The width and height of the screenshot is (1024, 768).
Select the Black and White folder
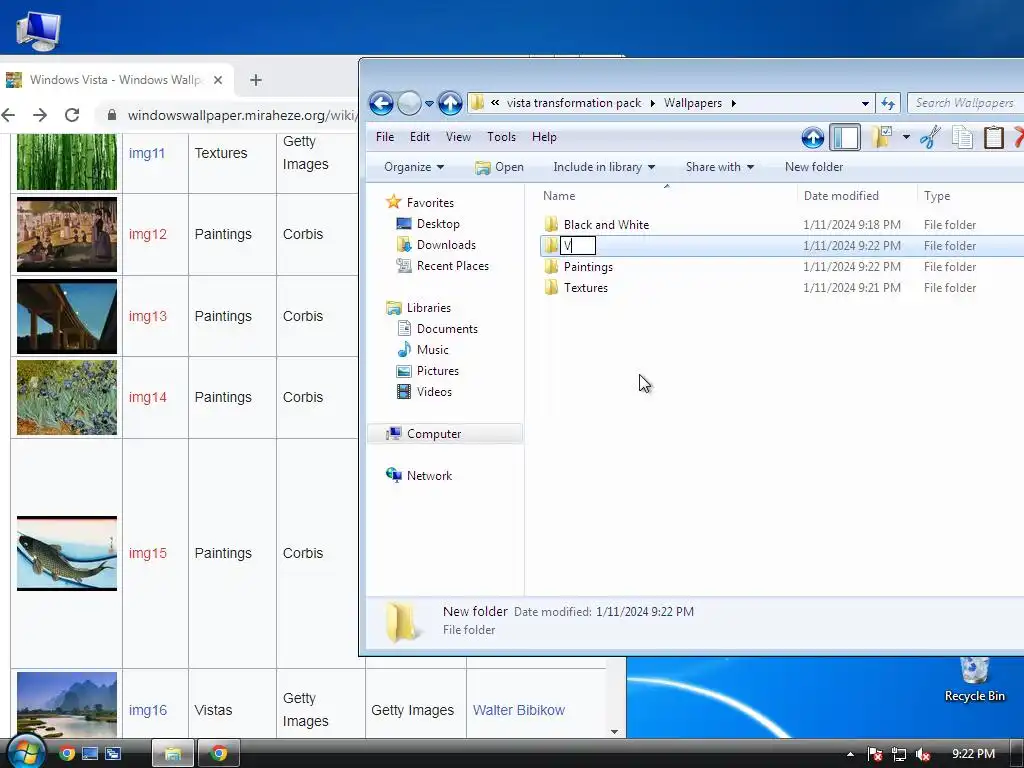(x=606, y=225)
